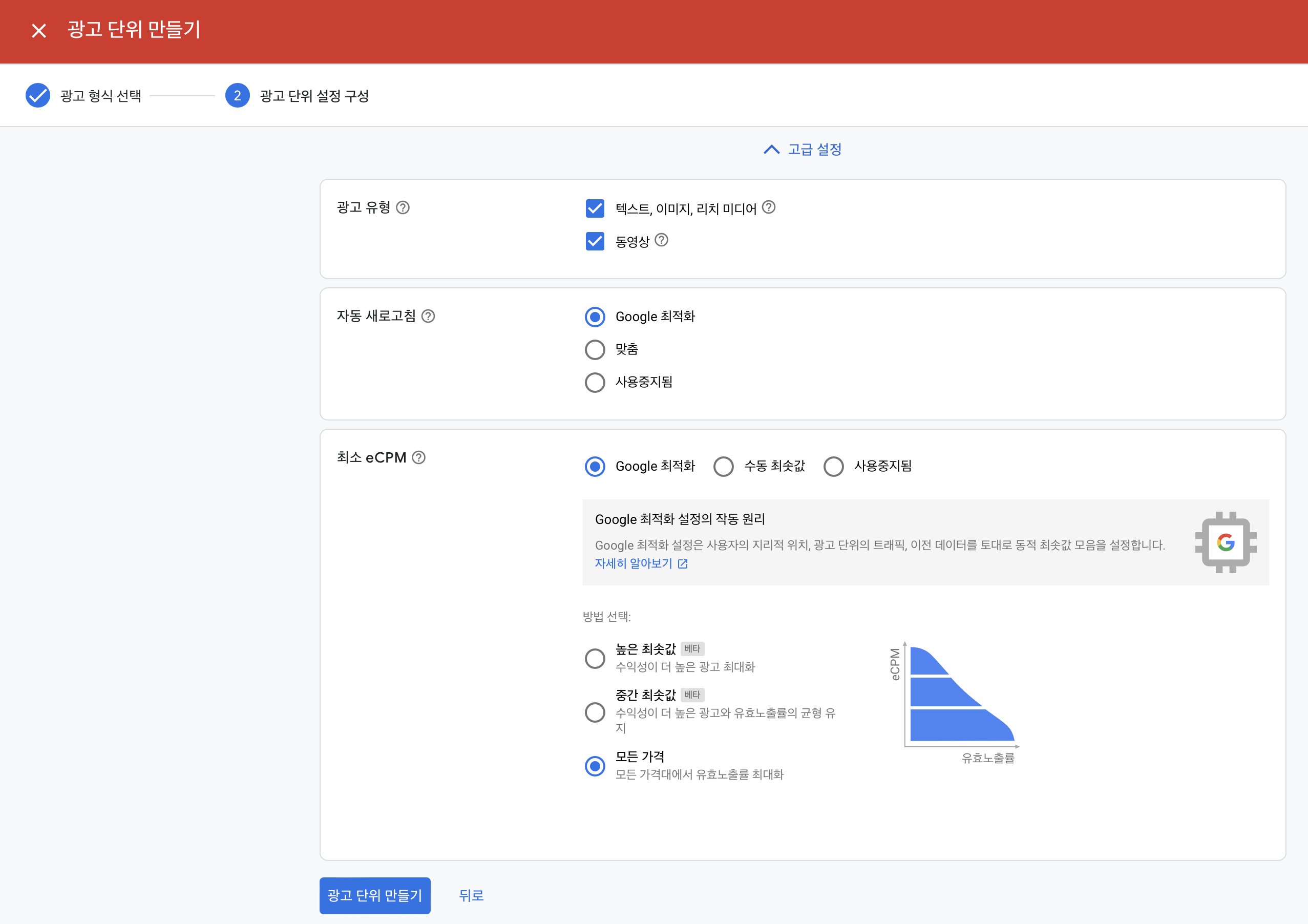Screen dimensions: 1308x924
Task: Click the Google chip logo icon
Action: (1226, 542)
